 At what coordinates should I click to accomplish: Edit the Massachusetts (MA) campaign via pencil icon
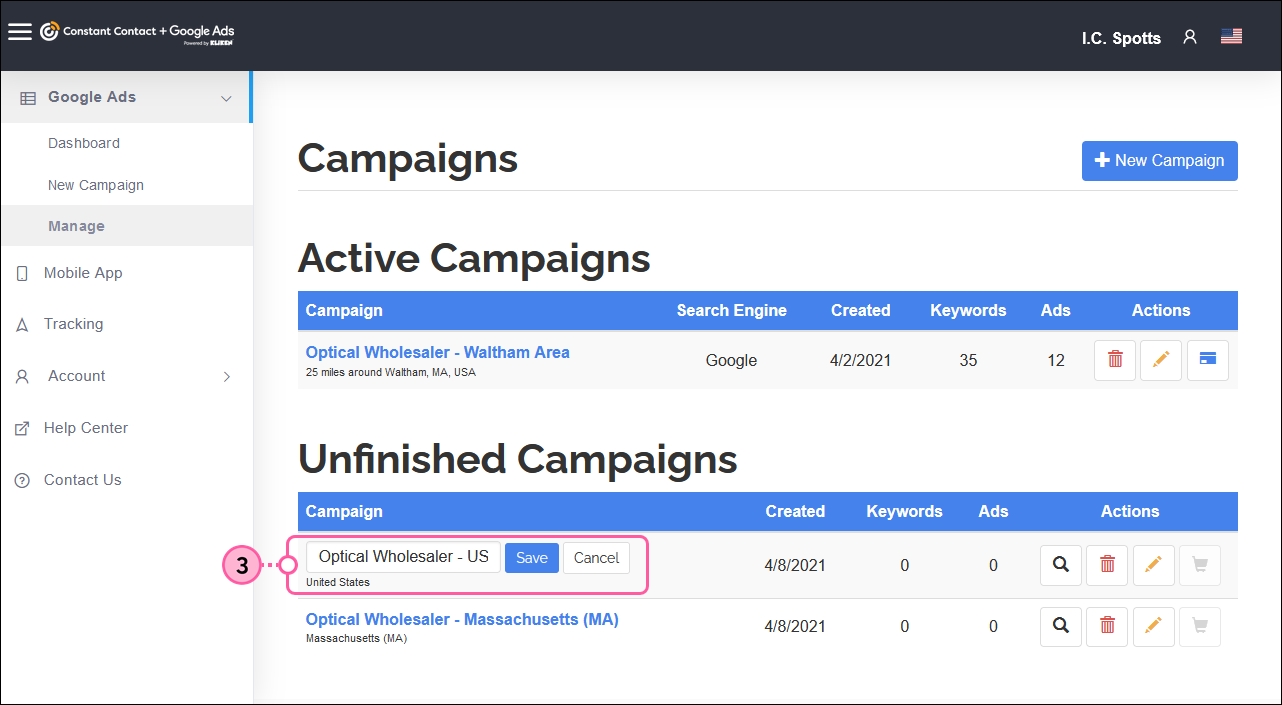pos(1153,626)
